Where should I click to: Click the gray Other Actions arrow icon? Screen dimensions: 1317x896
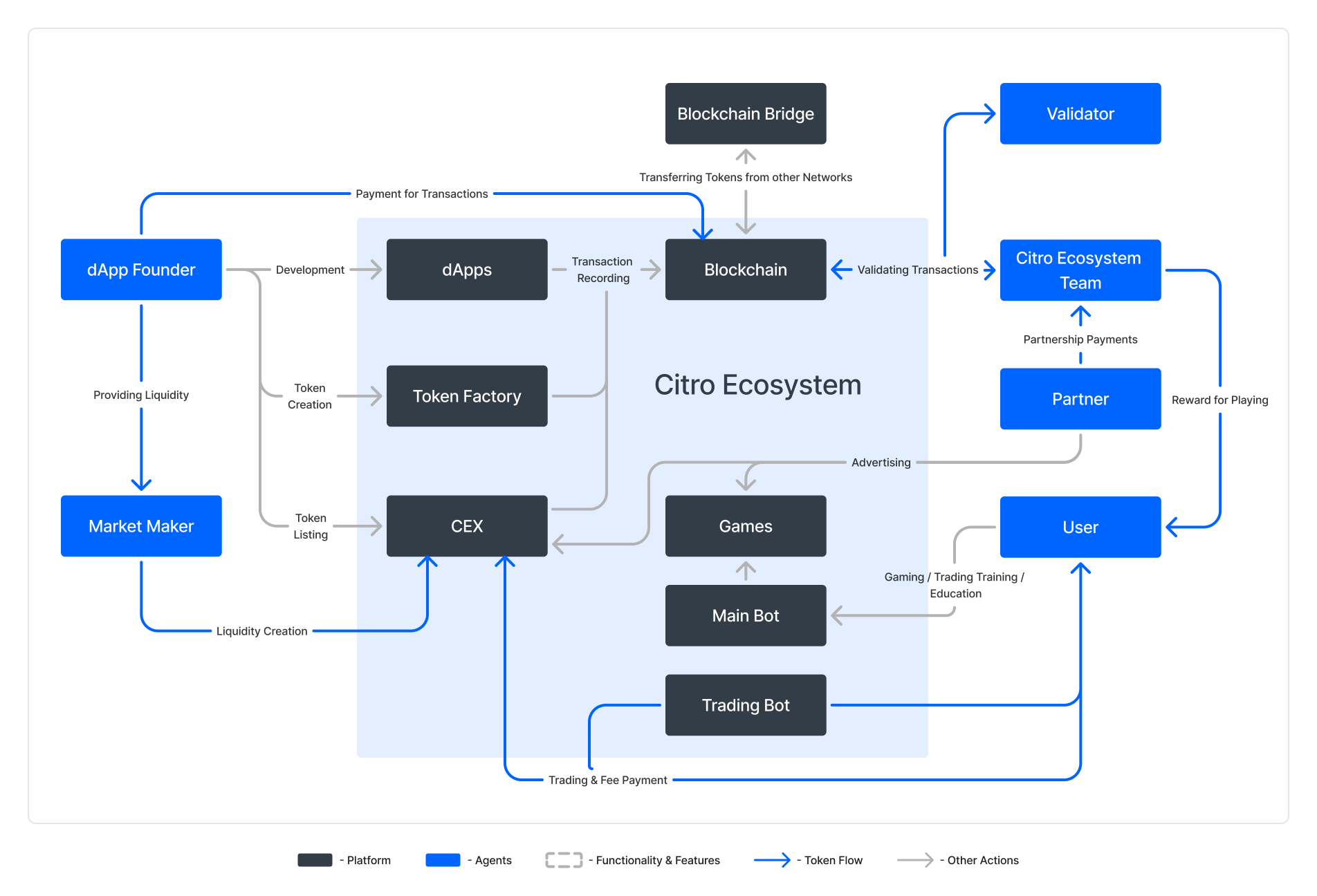(x=915, y=860)
